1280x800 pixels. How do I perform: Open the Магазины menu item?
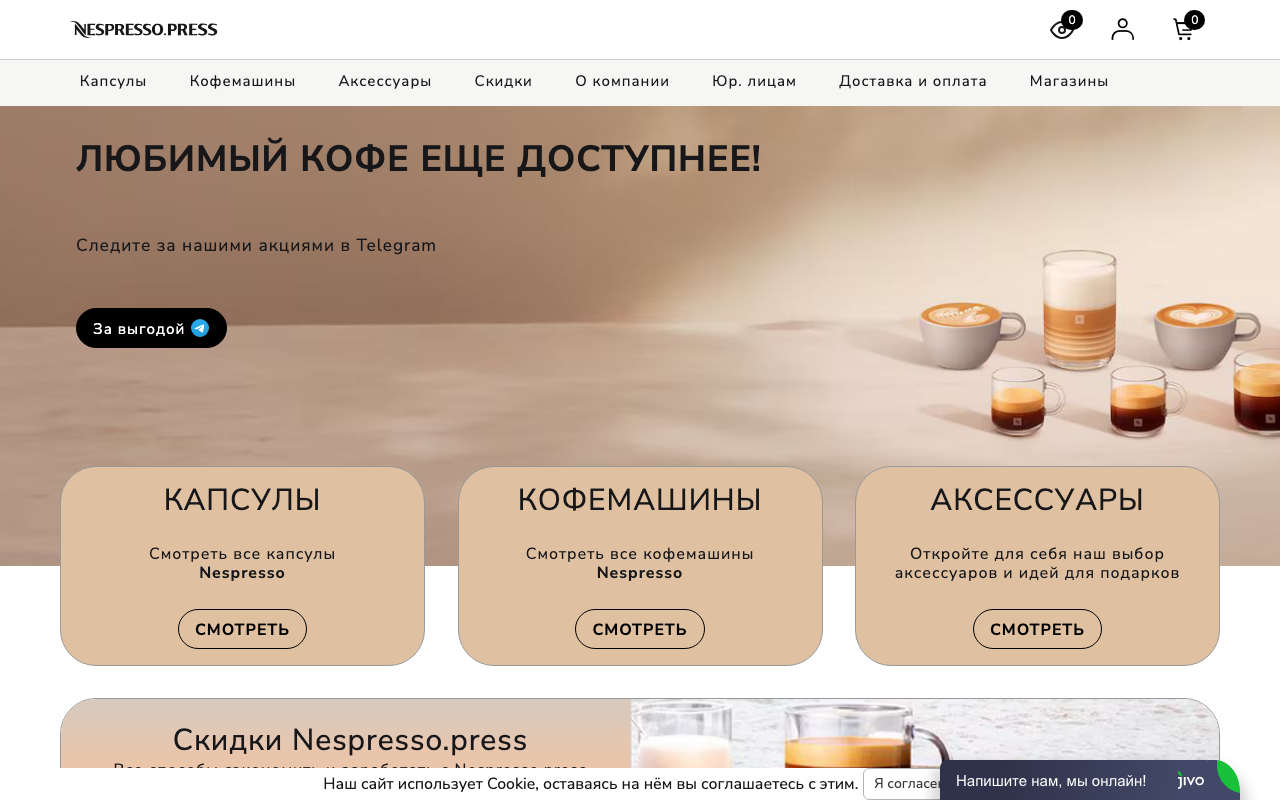coord(1069,82)
